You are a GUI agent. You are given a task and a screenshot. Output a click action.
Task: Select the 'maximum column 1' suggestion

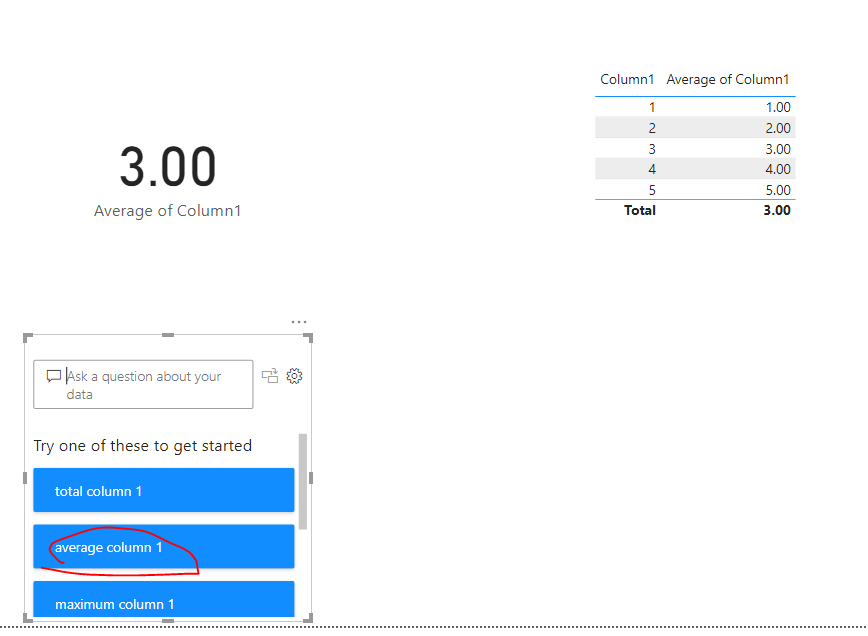point(164,599)
